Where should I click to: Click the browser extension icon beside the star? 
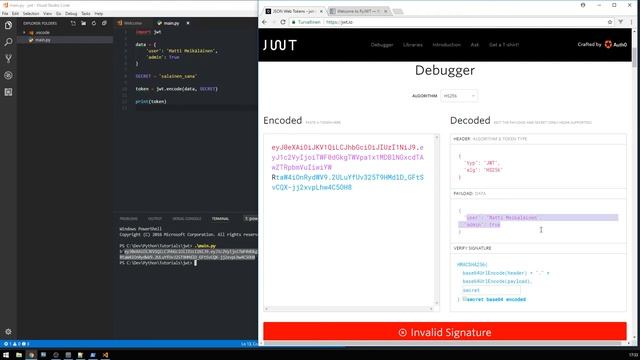(x=620, y=22)
